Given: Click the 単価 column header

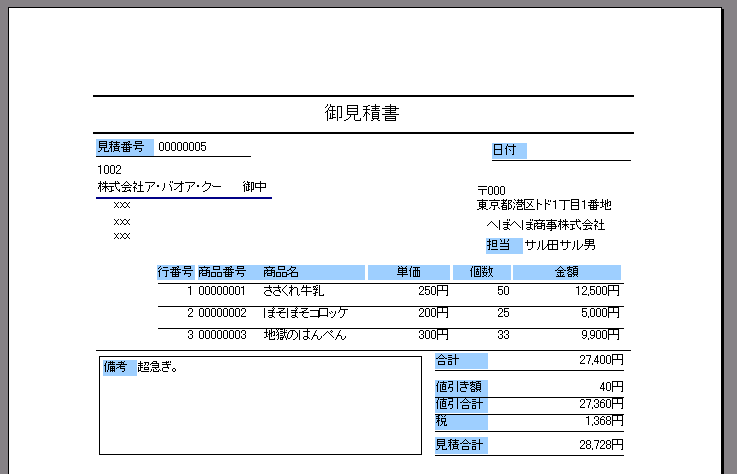Looking at the screenshot, I should pyautogui.click(x=408, y=272).
